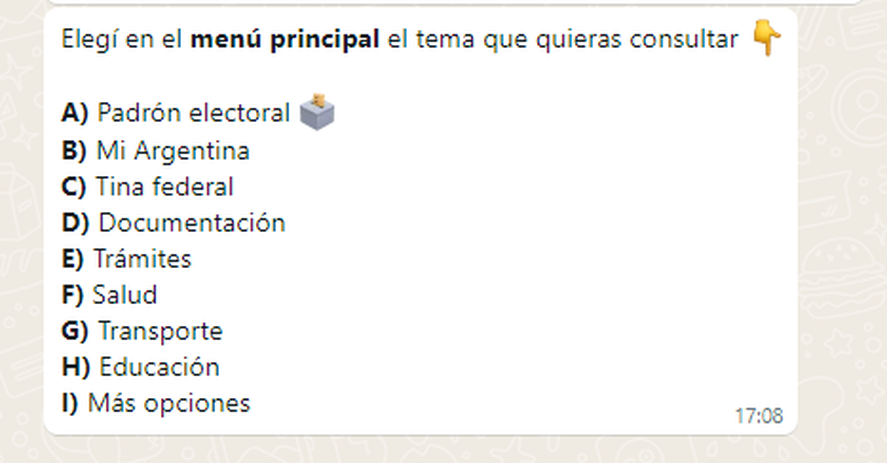Click the pointing-down hand emoji
Viewport: 887px width, 463px height.
click(767, 38)
